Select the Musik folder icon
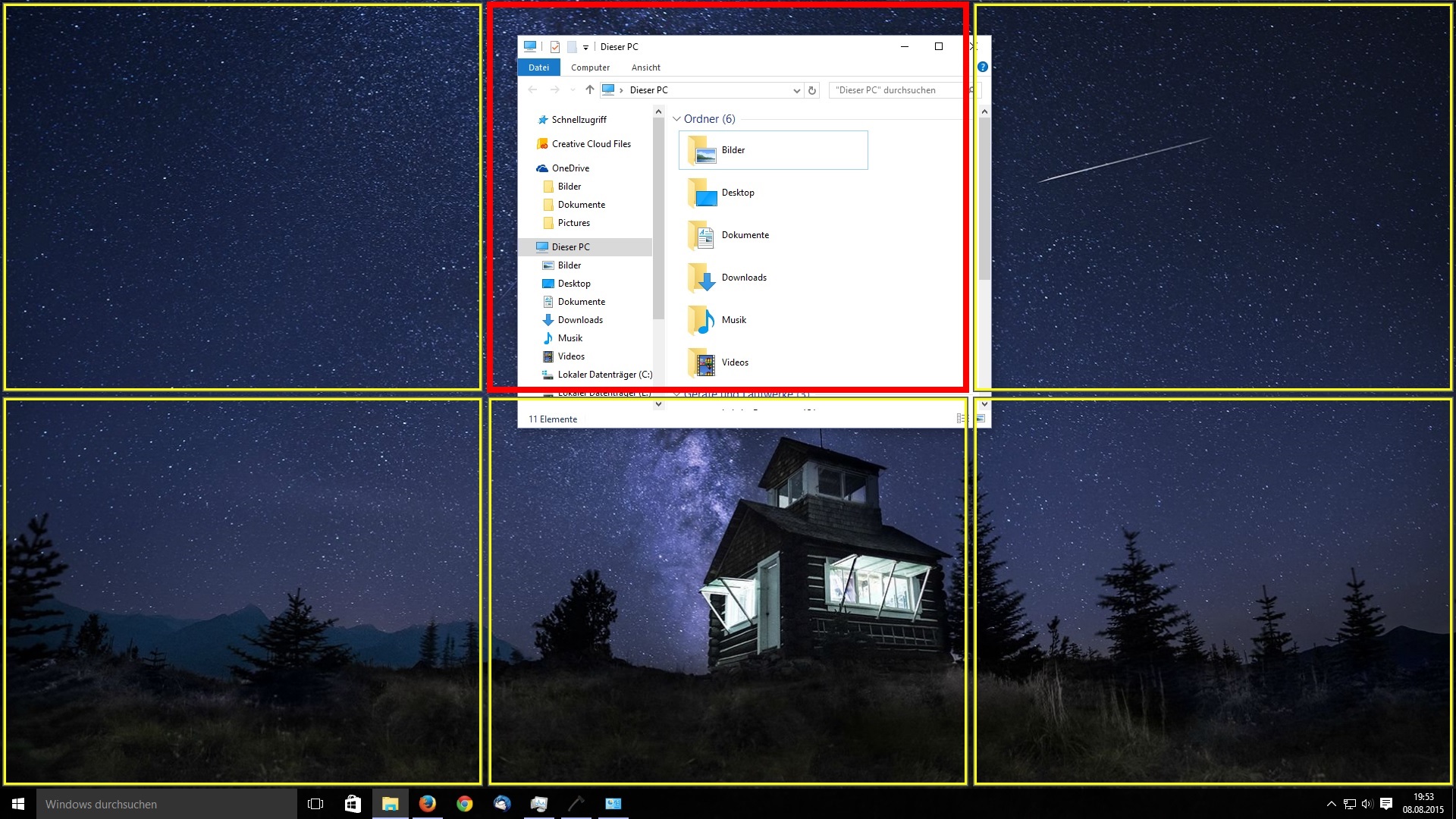The height and width of the screenshot is (819, 1456). (x=702, y=320)
